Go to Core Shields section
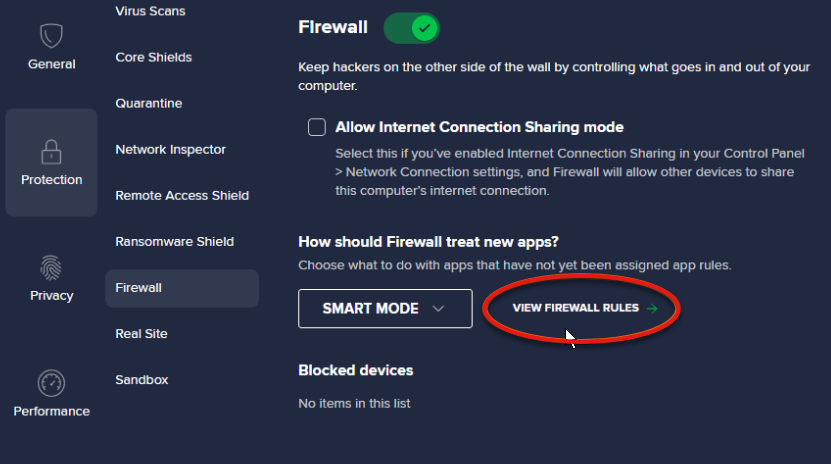 [153, 57]
